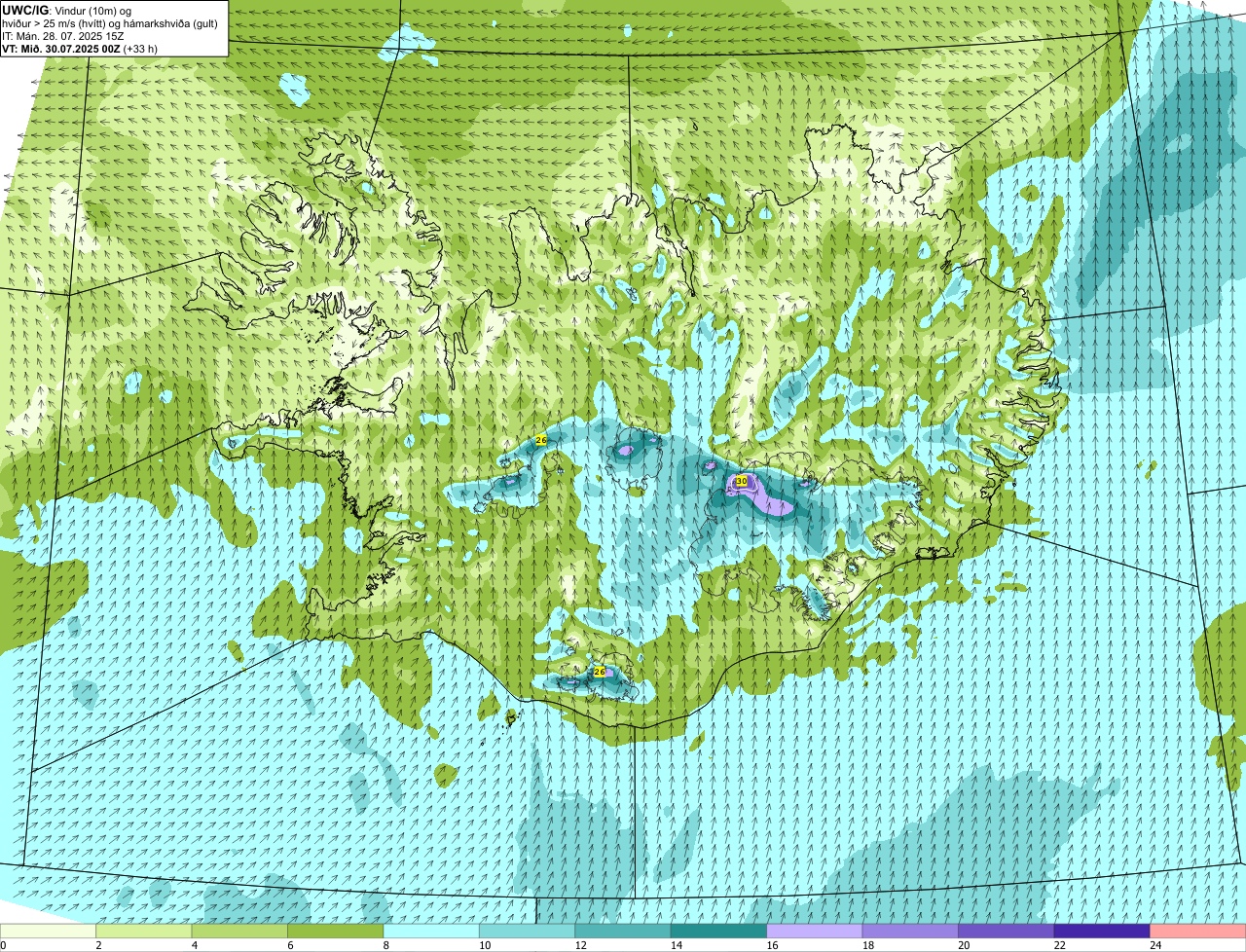Click the legend value label '2'
Viewport: 1246px width, 952px height.
98,944
